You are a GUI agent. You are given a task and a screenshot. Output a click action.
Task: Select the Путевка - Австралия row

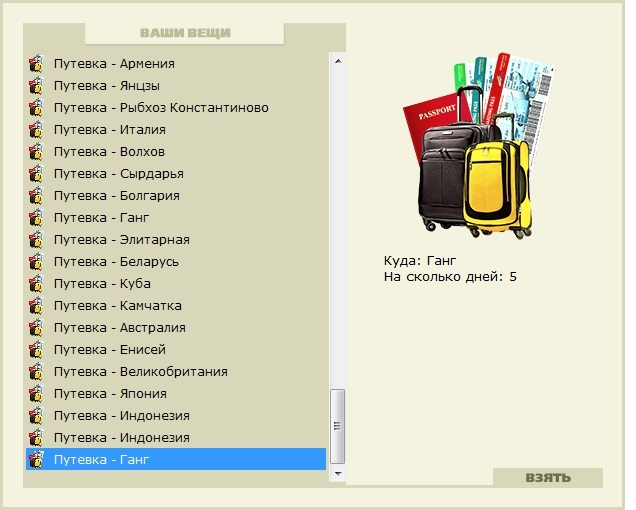pyautogui.click(x=176, y=327)
